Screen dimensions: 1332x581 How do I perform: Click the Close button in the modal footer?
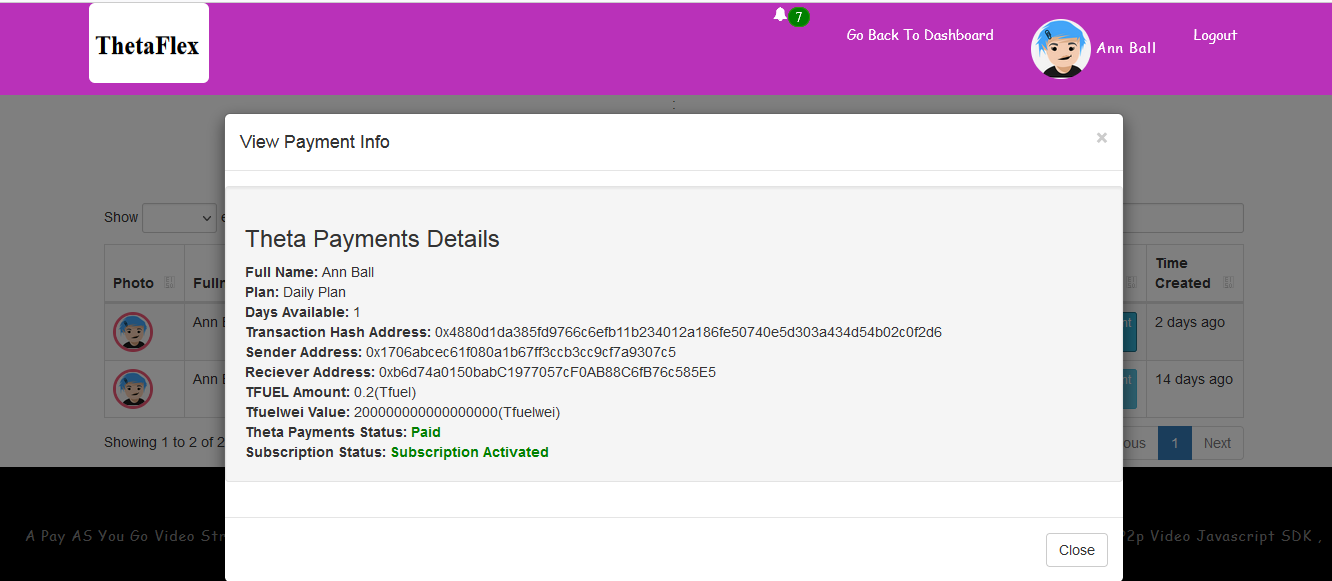pos(1077,550)
